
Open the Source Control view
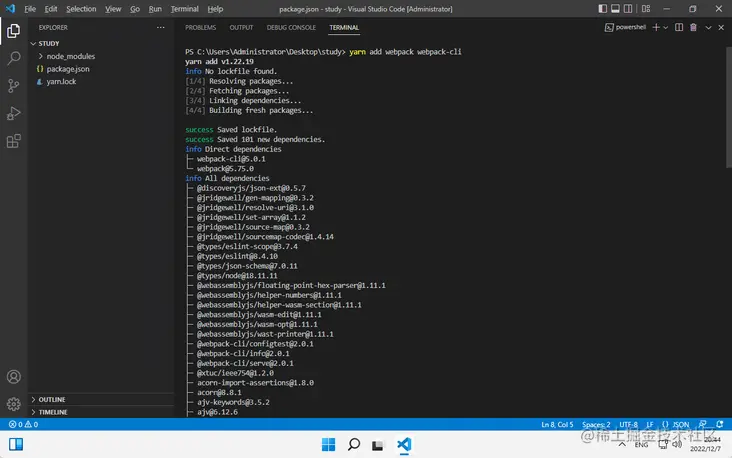coord(14,86)
